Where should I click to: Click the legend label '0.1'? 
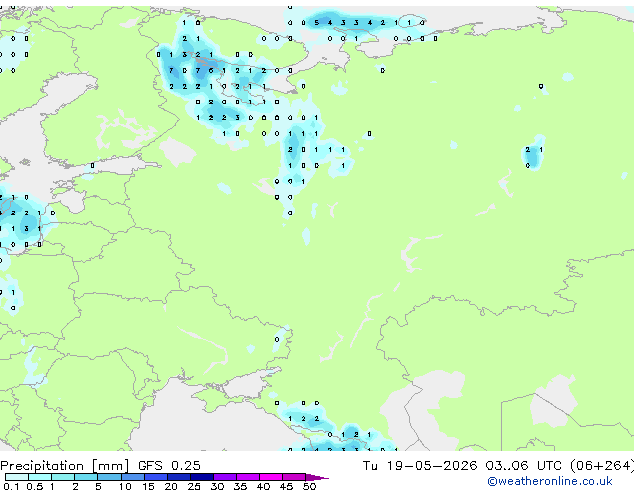click(11, 486)
